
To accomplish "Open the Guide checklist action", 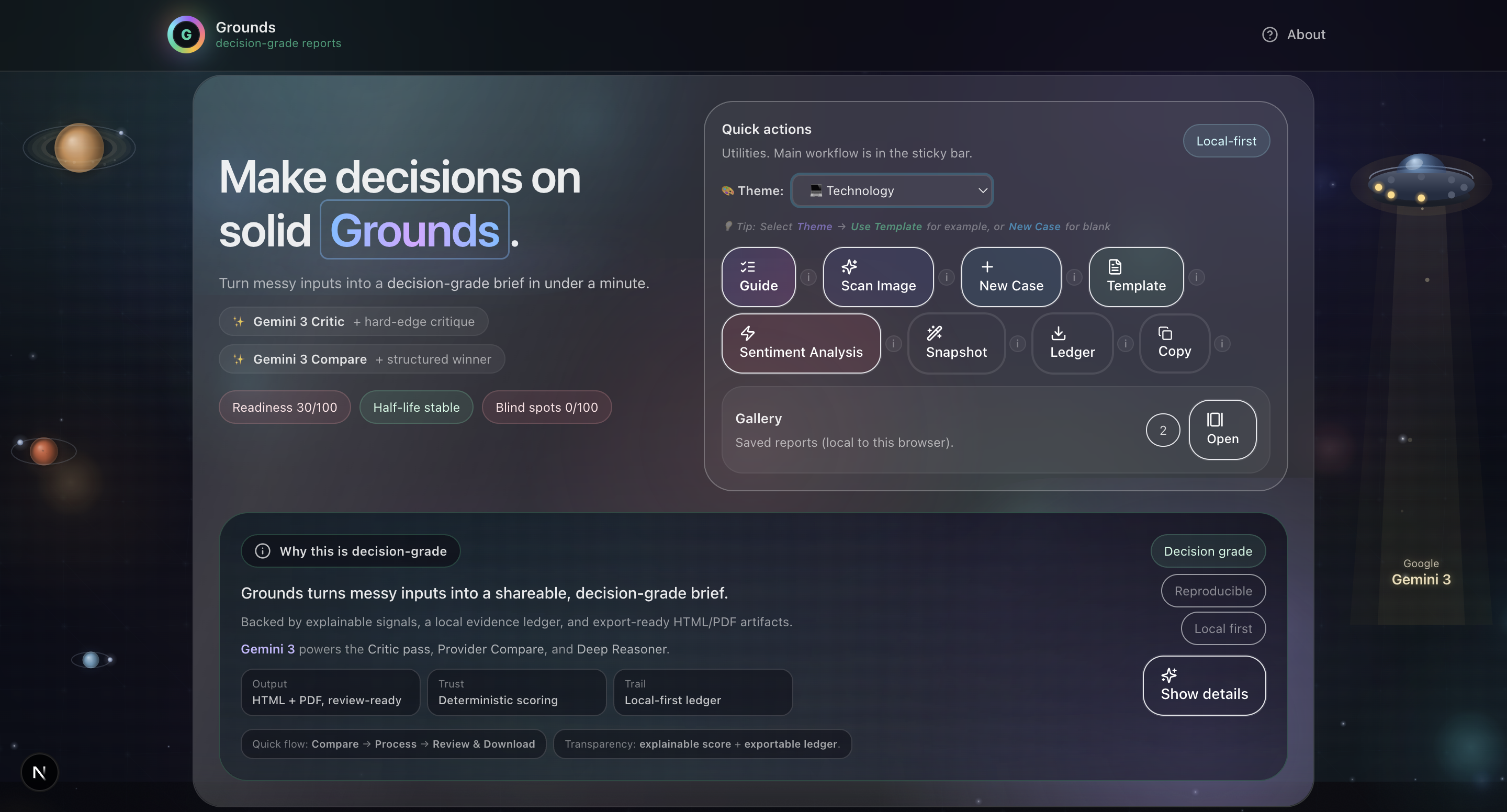I will point(758,277).
